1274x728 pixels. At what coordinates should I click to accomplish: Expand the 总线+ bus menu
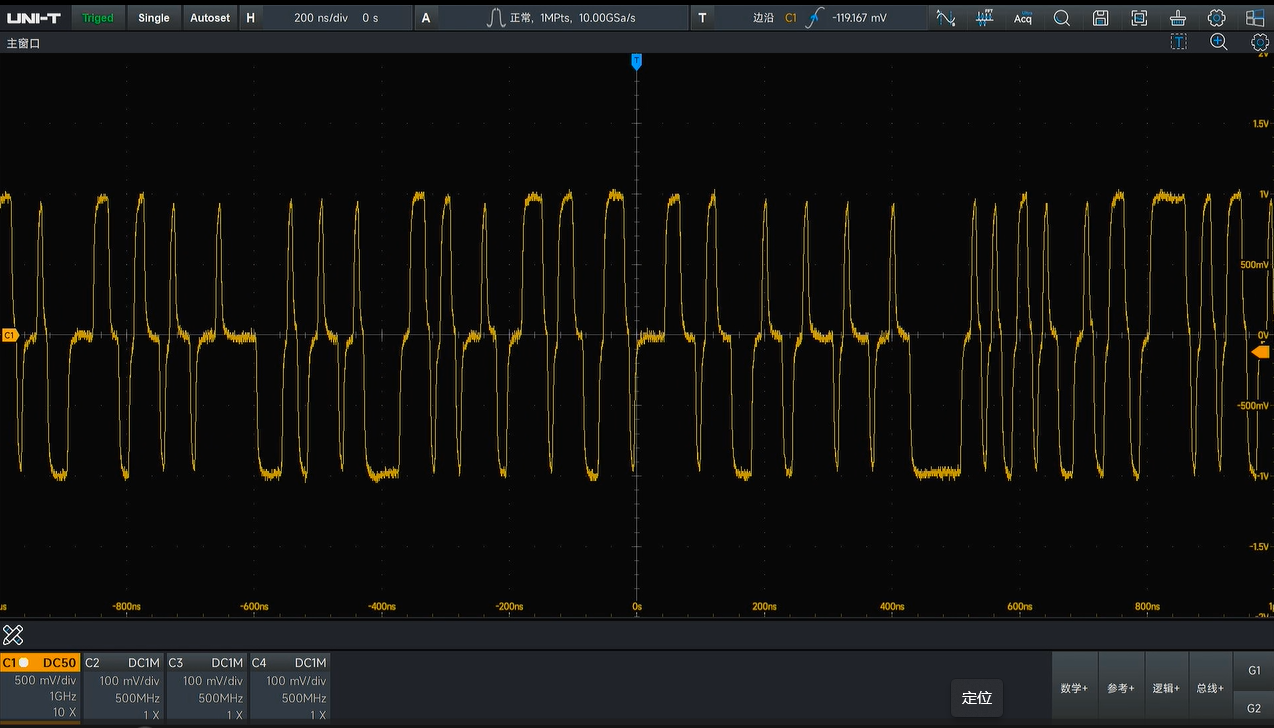point(1210,688)
